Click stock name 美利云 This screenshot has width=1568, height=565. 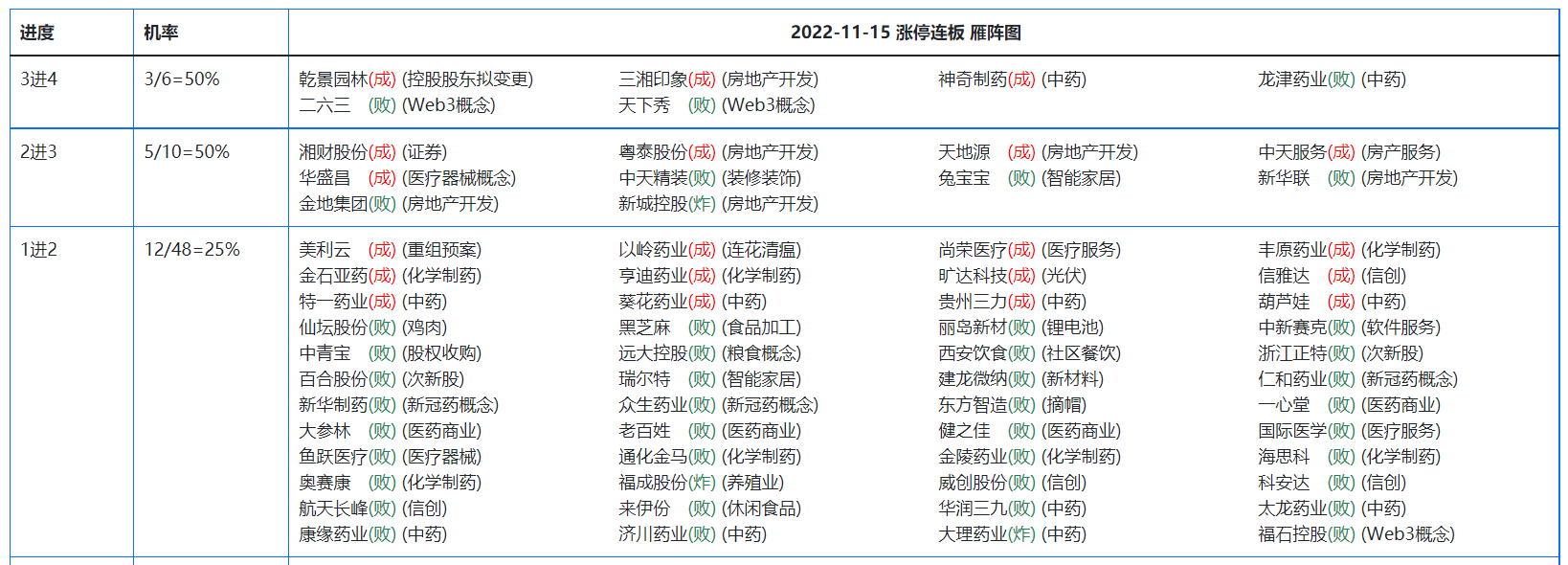[325, 250]
